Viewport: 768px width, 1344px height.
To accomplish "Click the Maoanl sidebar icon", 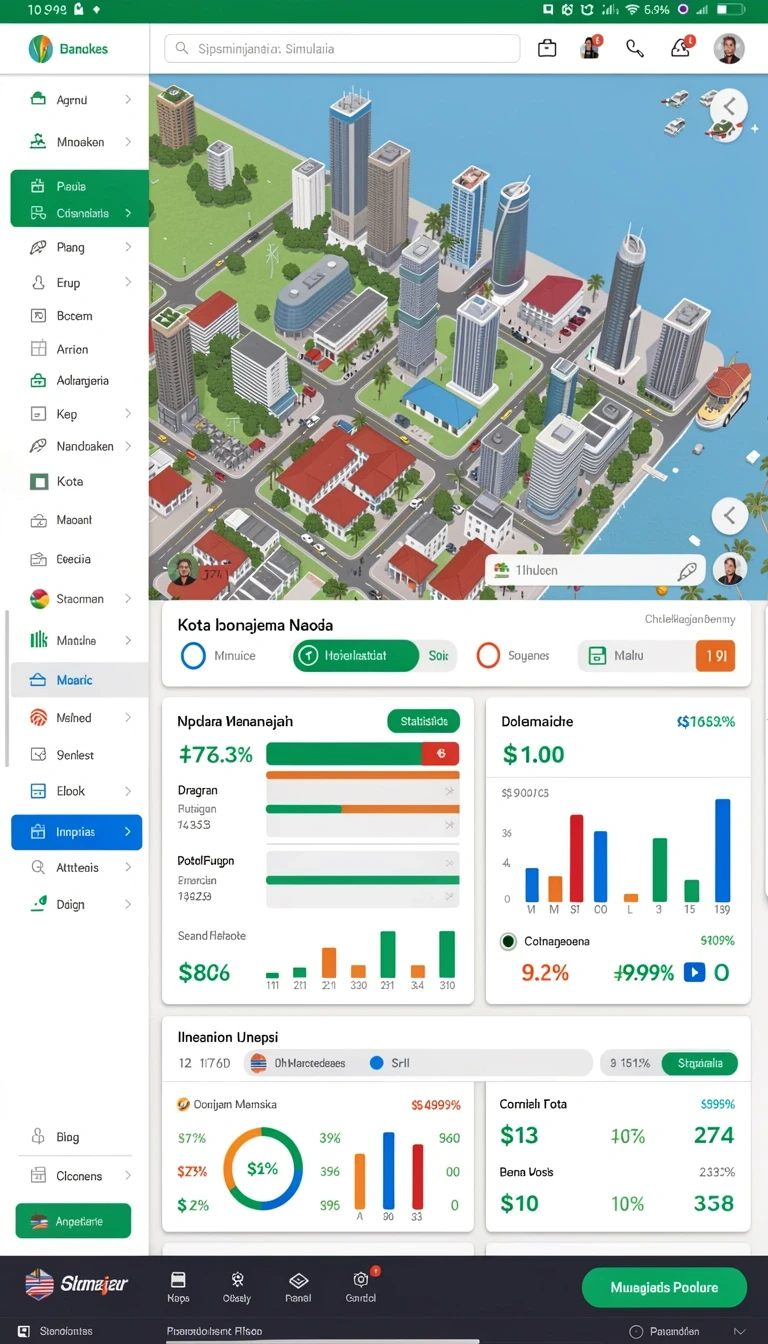I will coord(38,520).
